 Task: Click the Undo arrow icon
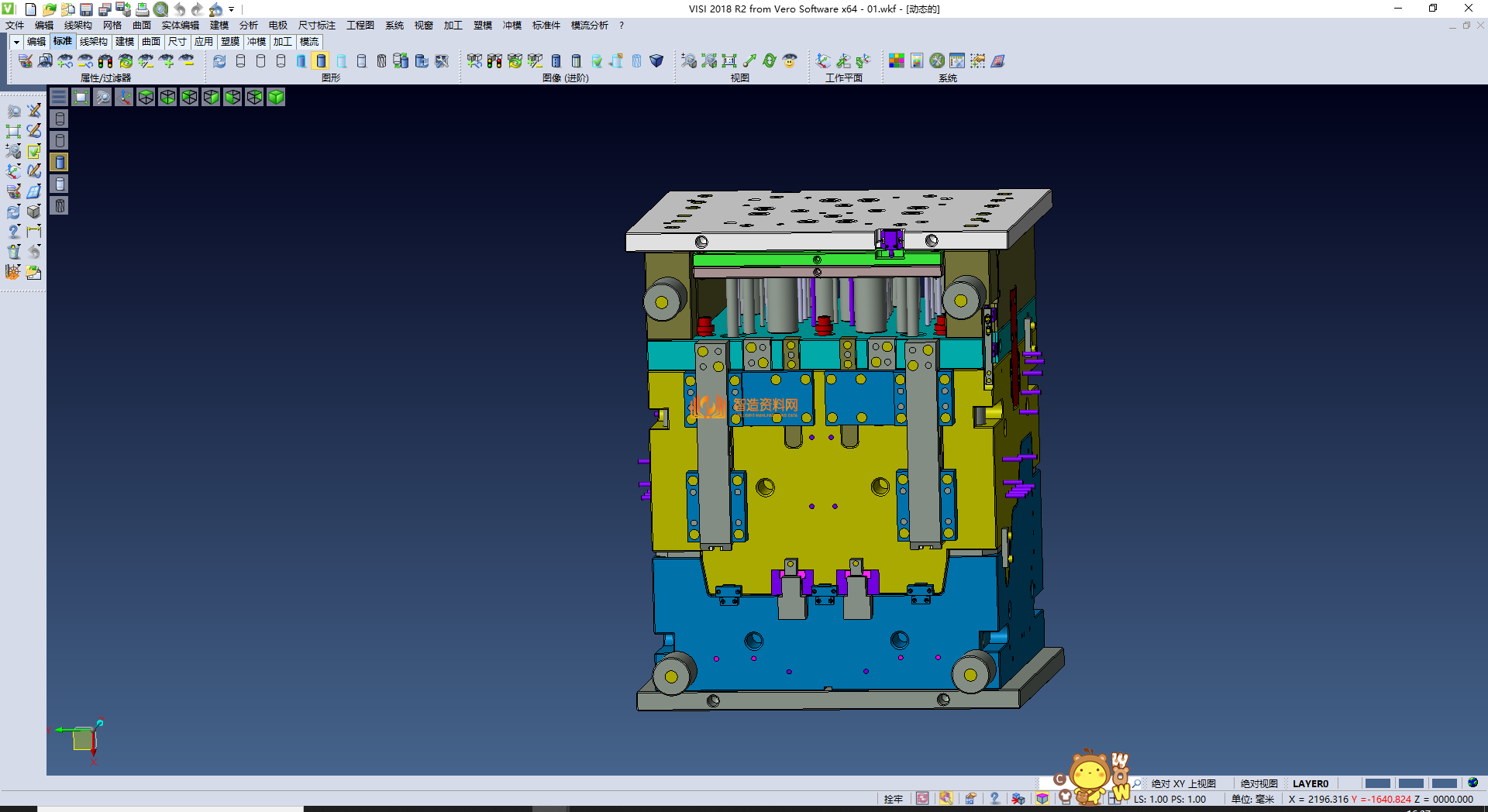tap(179, 9)
